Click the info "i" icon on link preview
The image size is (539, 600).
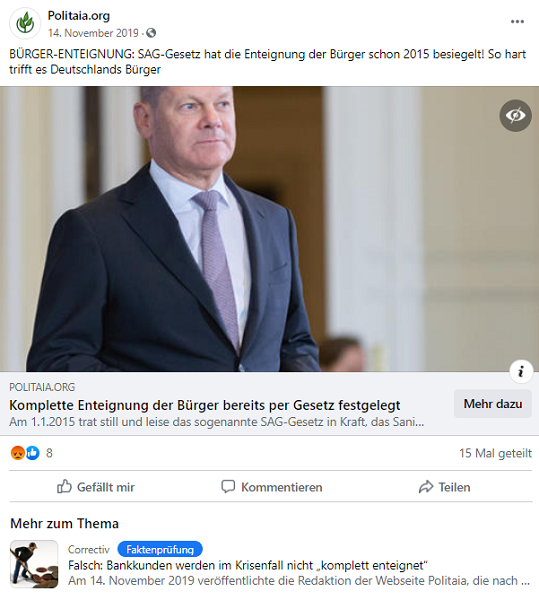521,371
